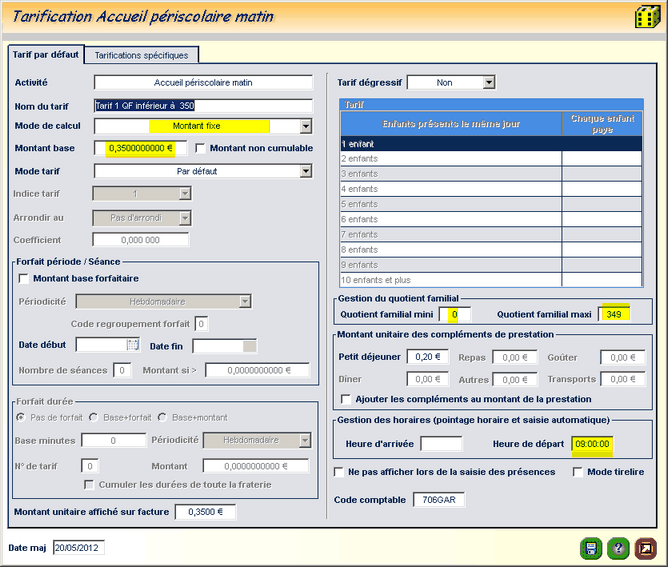Enable Ajouter les compléments au montant
The width and height of the screenshot is (668, 567).
pyautogui.click(x=346, y=399)
